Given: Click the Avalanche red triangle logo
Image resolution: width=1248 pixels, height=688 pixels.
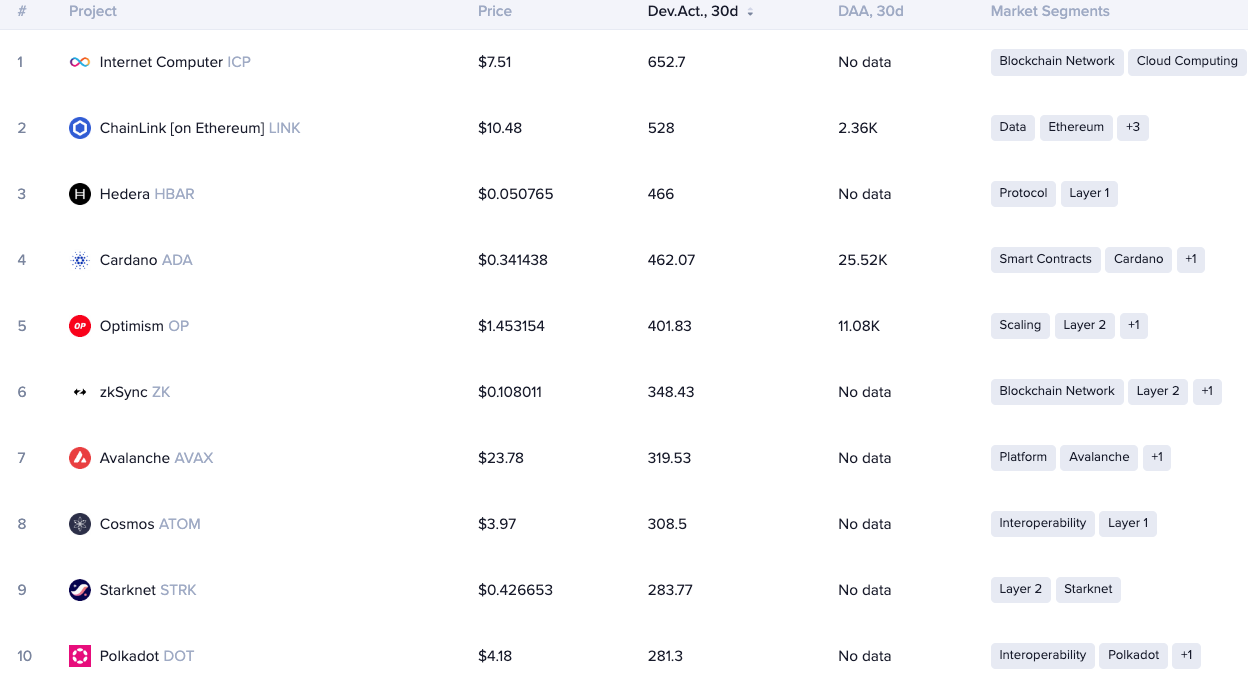Looking at the screenshot, I should tap(80, 458).
